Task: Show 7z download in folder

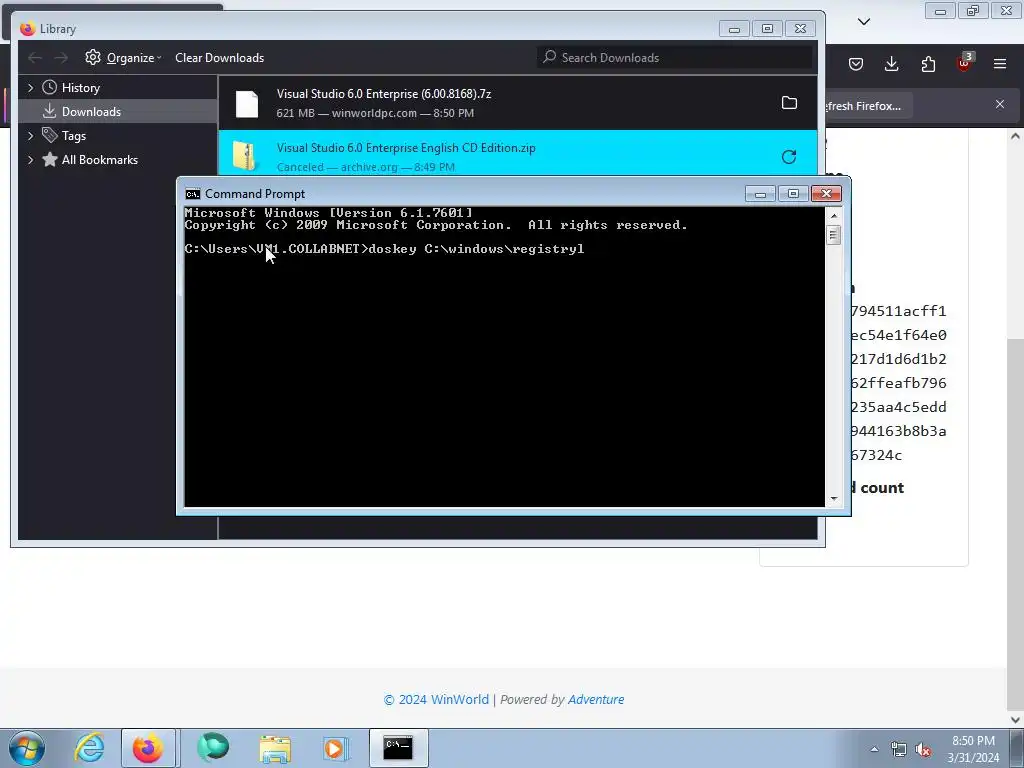Action: (x=789, y=103)
